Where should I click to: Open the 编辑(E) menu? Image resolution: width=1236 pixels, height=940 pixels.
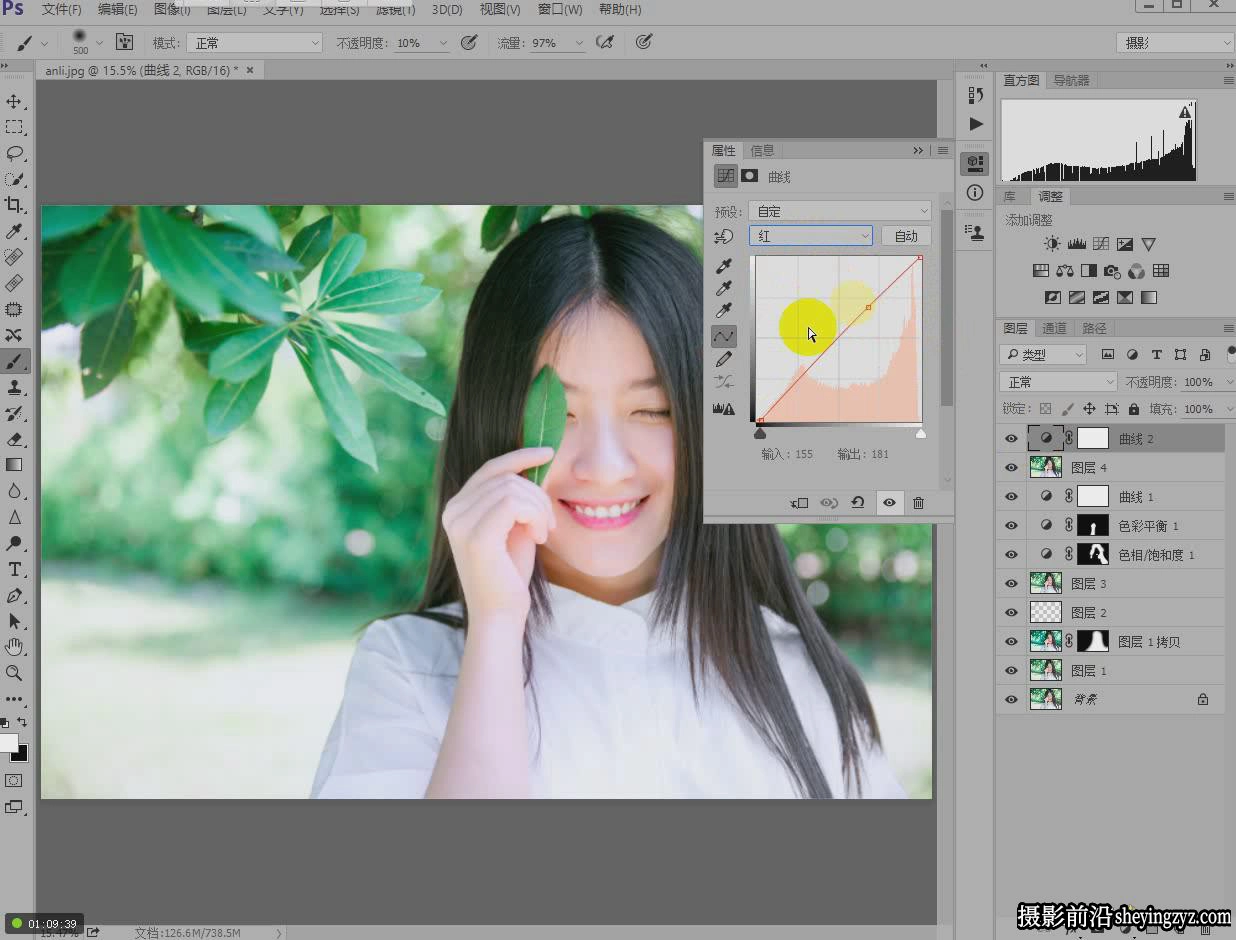(117, 9)
